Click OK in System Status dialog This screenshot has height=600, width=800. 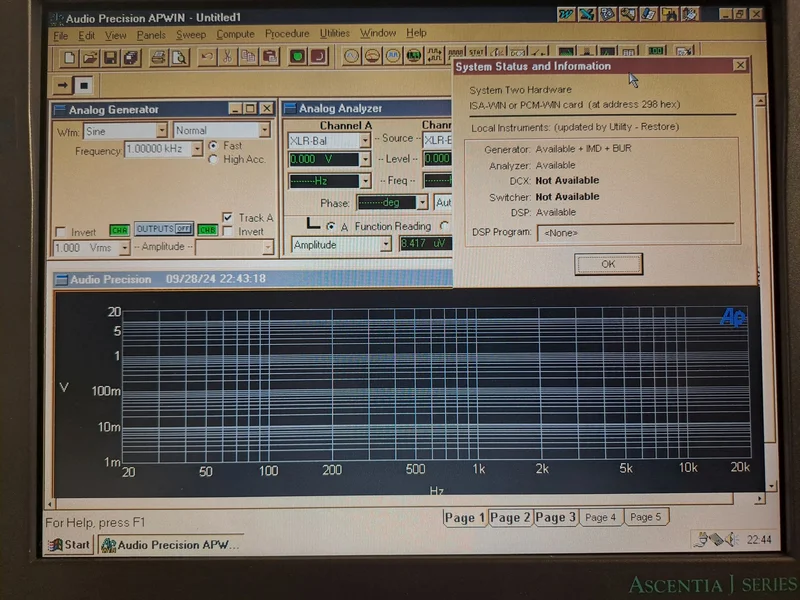tap(608, 264)
